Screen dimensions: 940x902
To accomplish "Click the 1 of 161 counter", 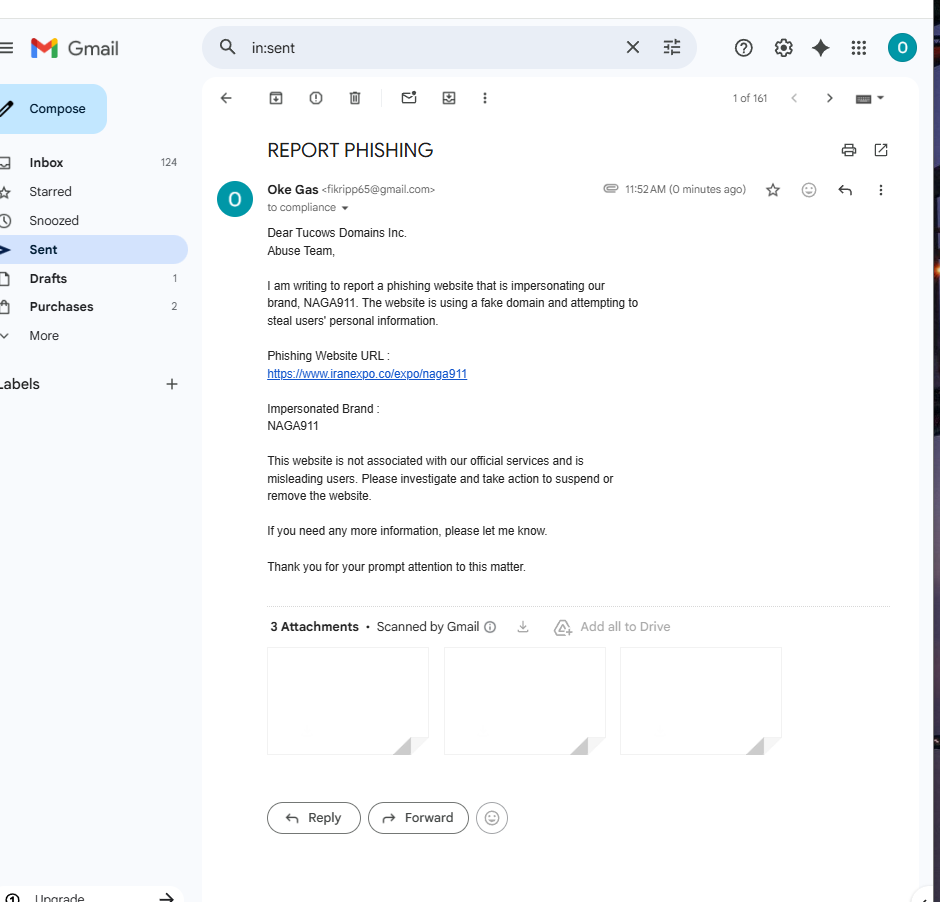I will tap(749, 98).
